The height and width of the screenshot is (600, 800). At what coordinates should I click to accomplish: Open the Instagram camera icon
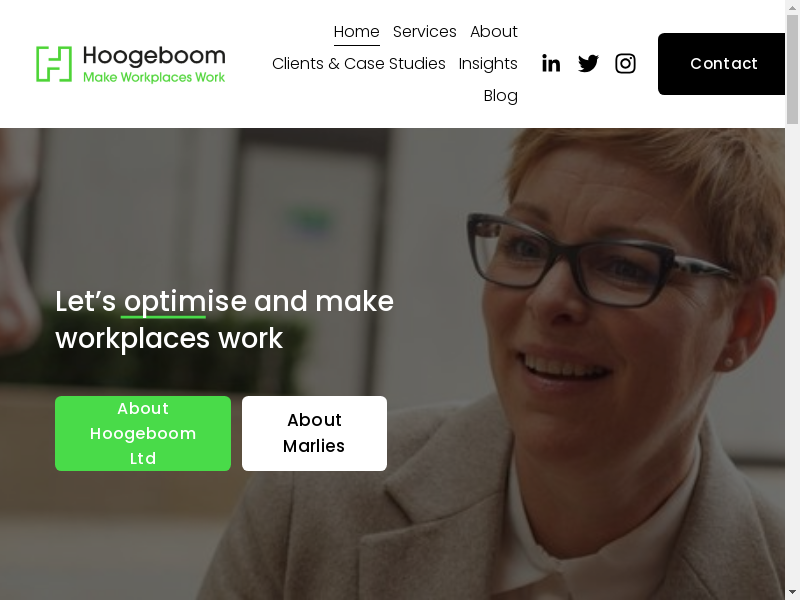(x=626, y=64)
